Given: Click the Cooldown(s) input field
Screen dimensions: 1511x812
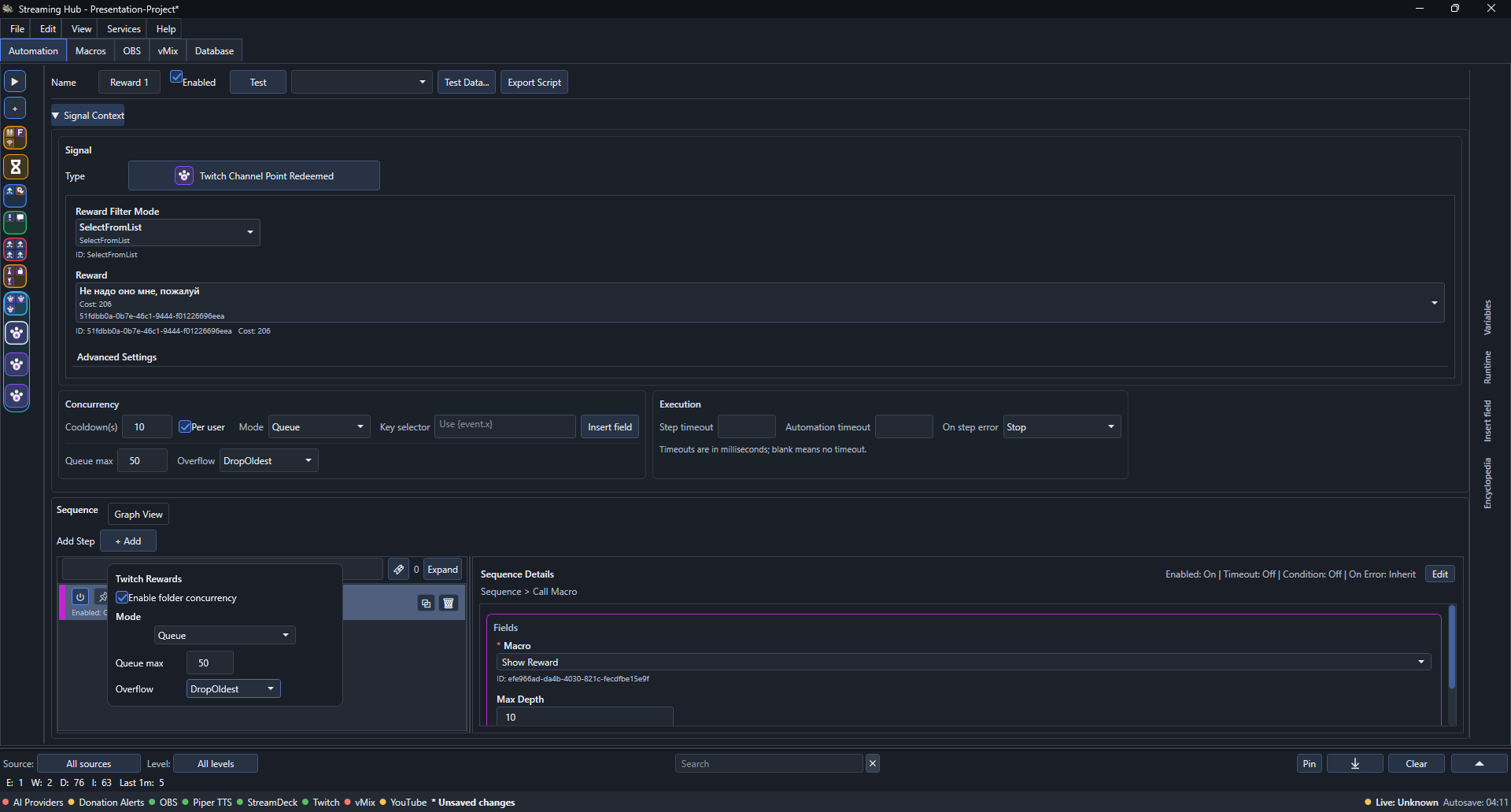Looking at the screenshot, I should click(147, 426).
